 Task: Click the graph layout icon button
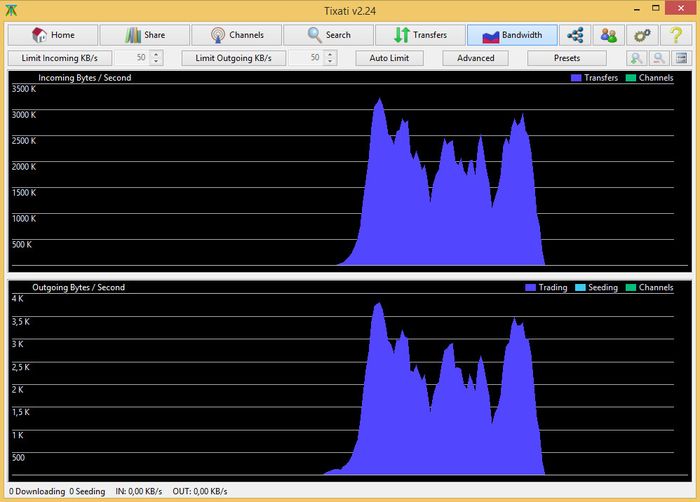(x=681, y=58)
